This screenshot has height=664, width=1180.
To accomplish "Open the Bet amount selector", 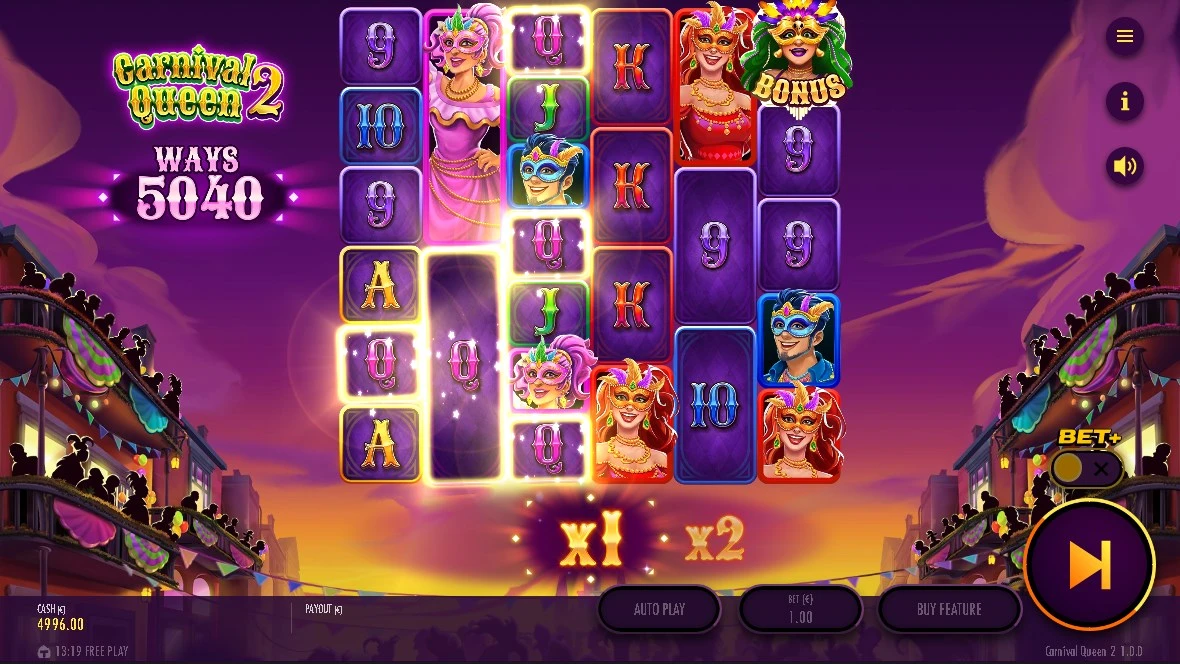I will coord(800,609).
